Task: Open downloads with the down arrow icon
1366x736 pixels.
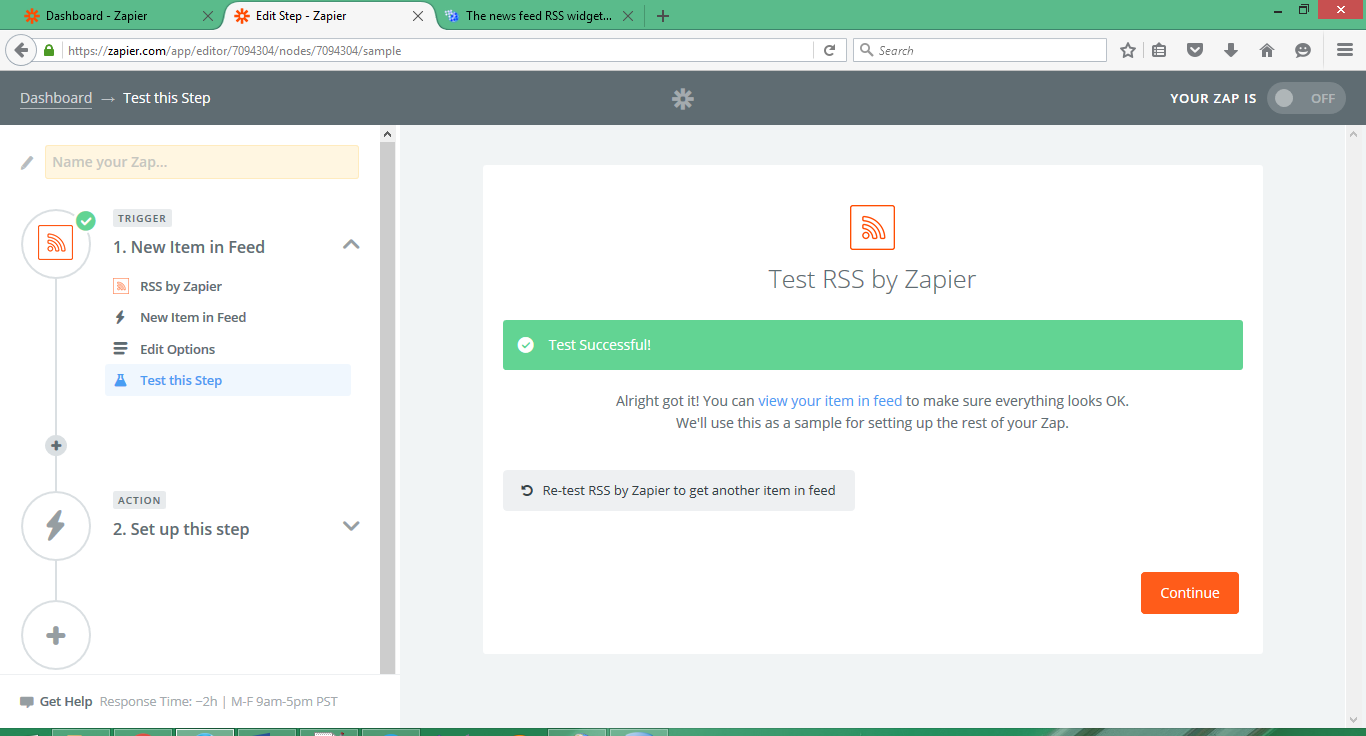Action: (1231, 50)
